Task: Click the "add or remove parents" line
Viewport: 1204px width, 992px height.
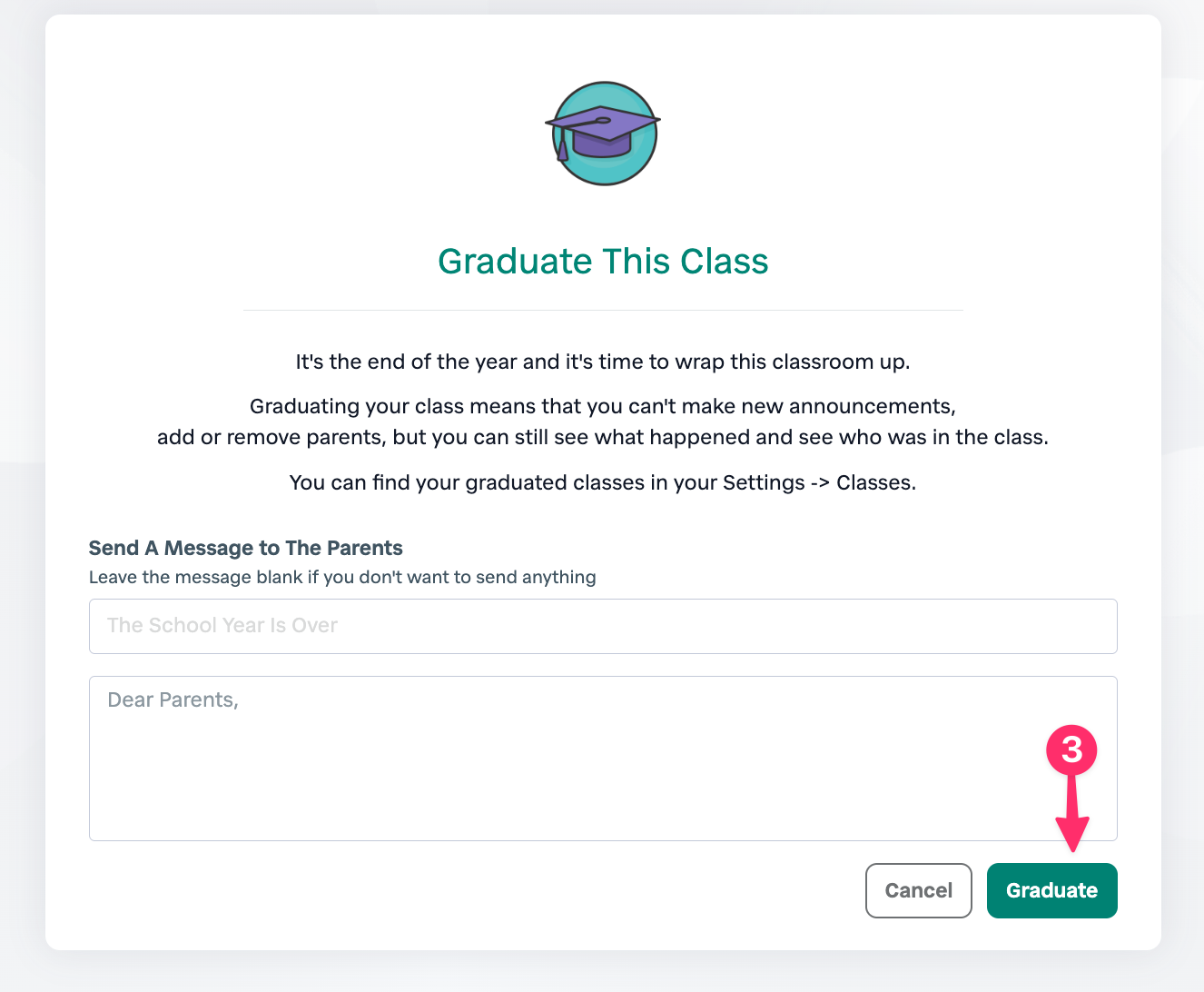Action: click(x=603, y=437)
